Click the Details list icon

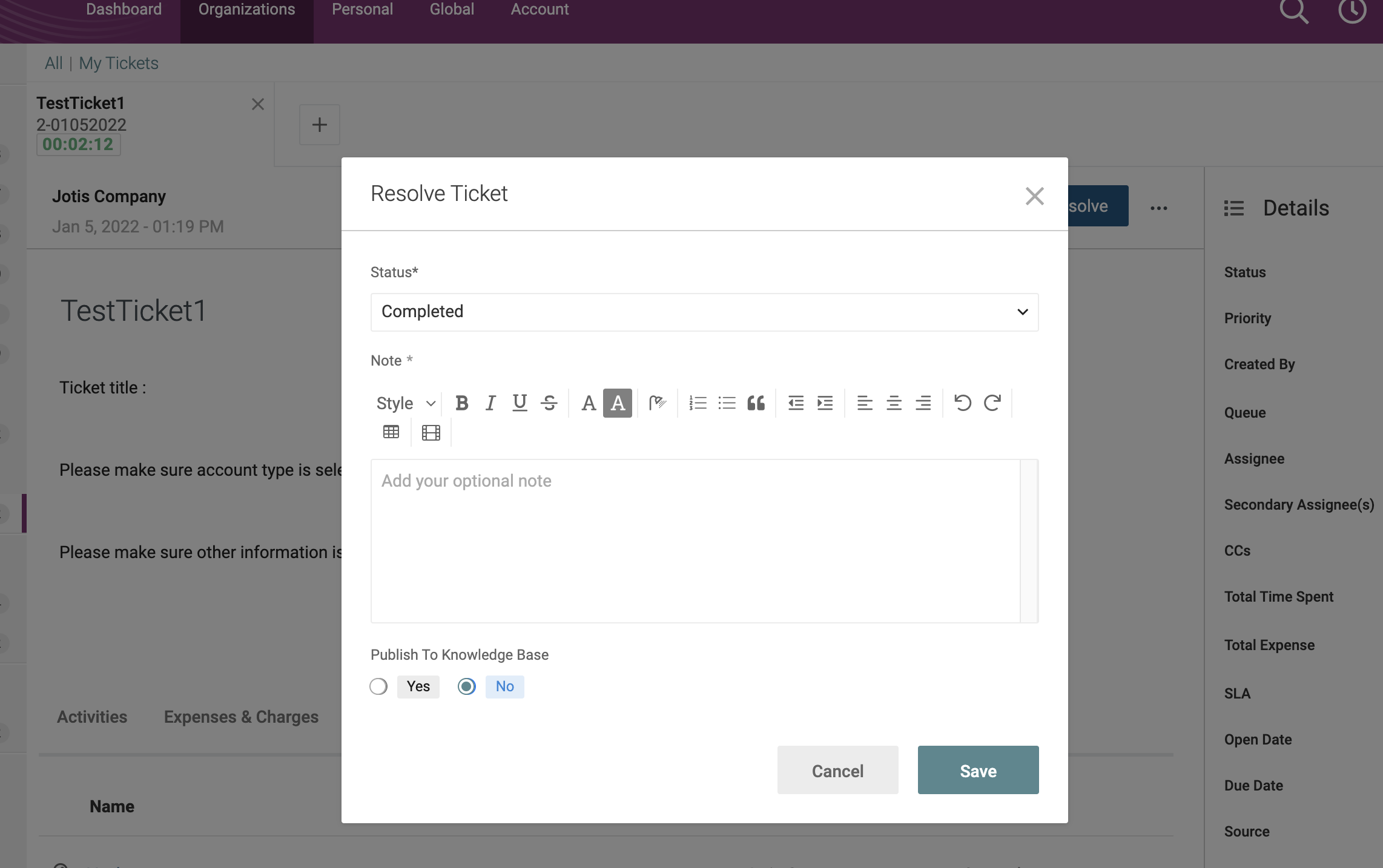1234,208
